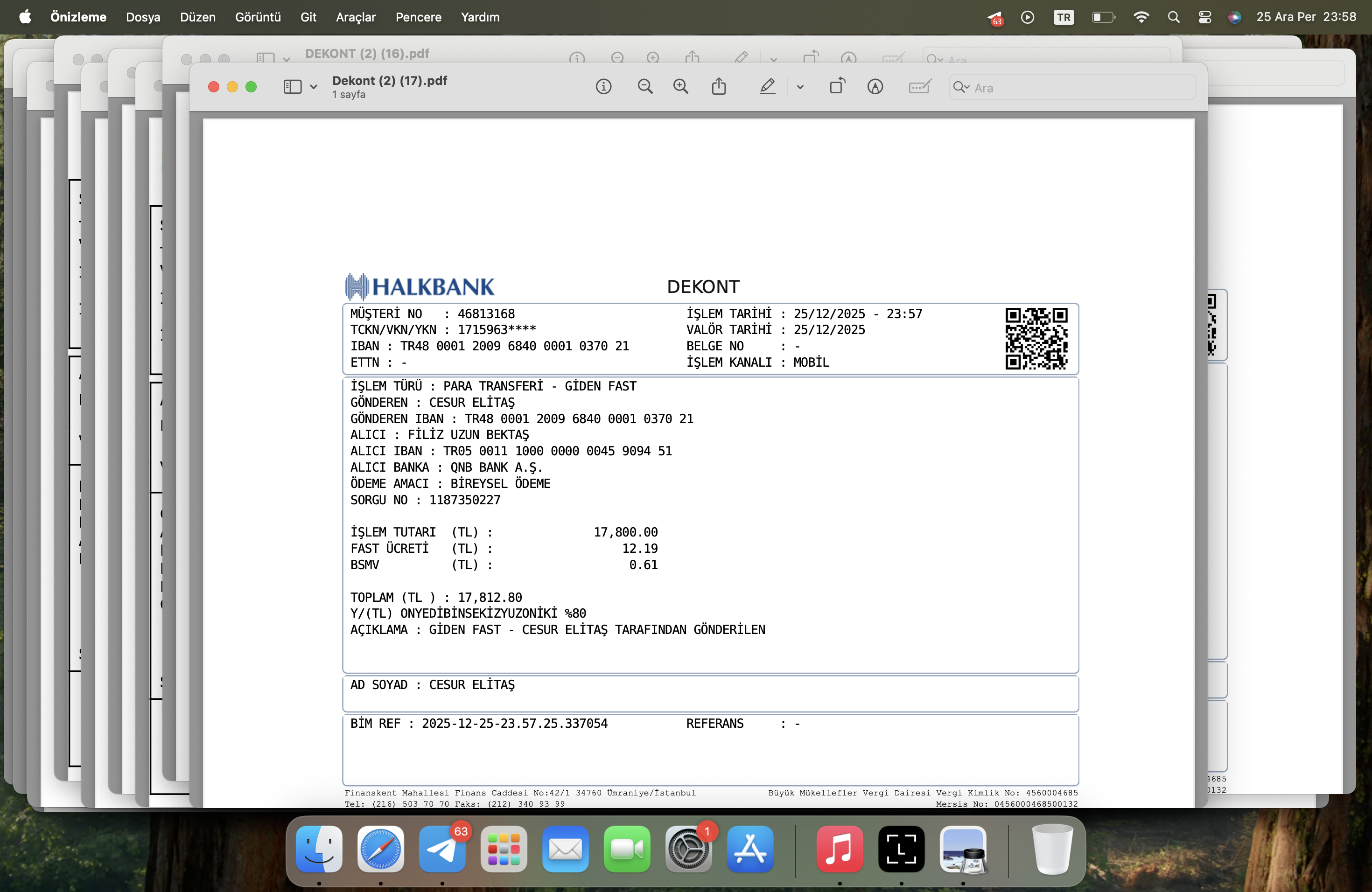1372x892 pixels.
Task: Select the İŞLEM KANALI value MOBİL
Action: (811, 362)
